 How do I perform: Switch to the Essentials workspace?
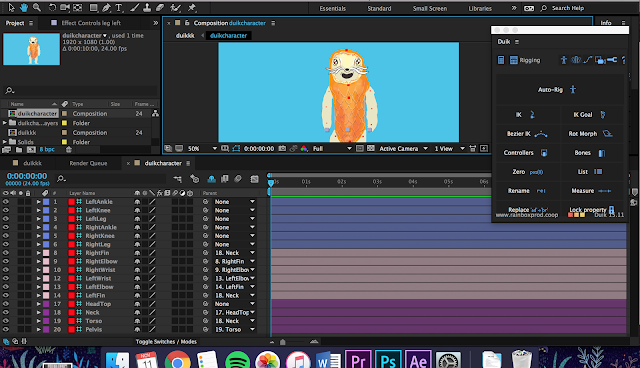pyautogui.click(x=333, y=8)
